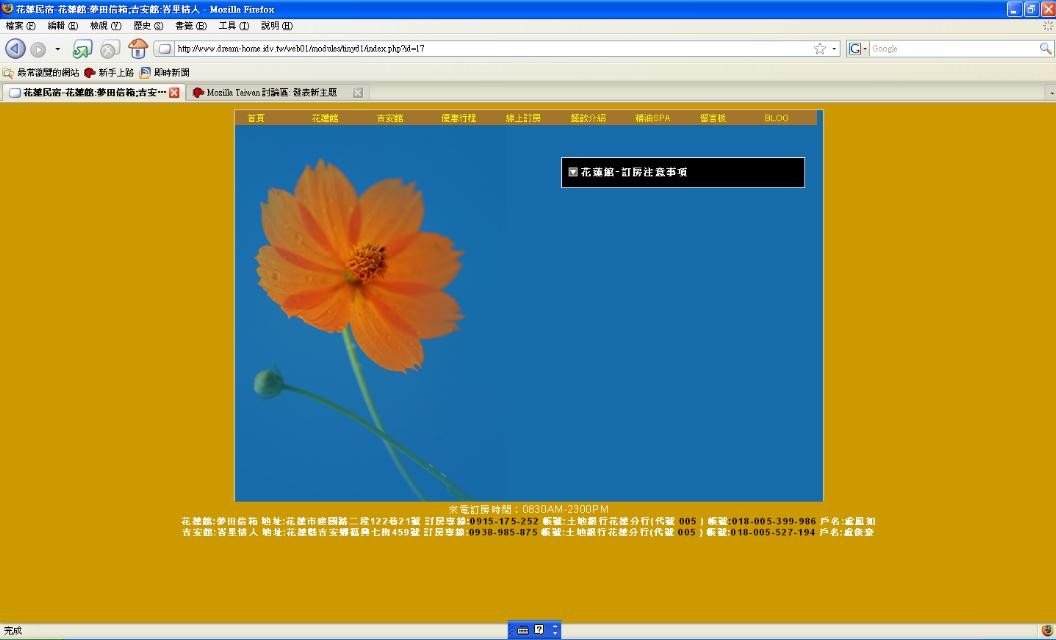
Task: Close the active 花蓮民宿 tab
Action: pyautogui.click(x=174, y=92)
